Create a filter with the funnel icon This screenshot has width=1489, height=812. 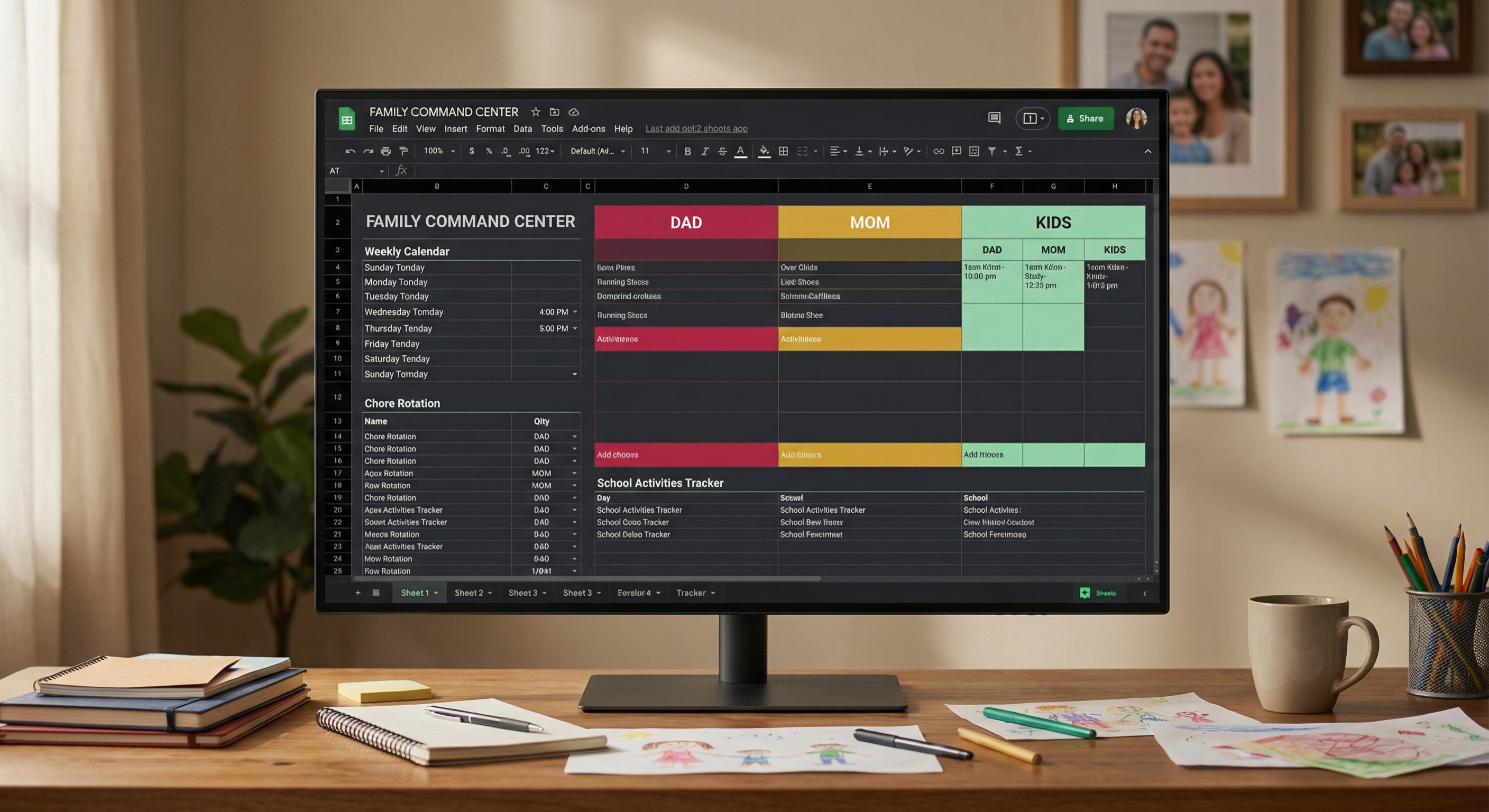[x=992, y=151]
